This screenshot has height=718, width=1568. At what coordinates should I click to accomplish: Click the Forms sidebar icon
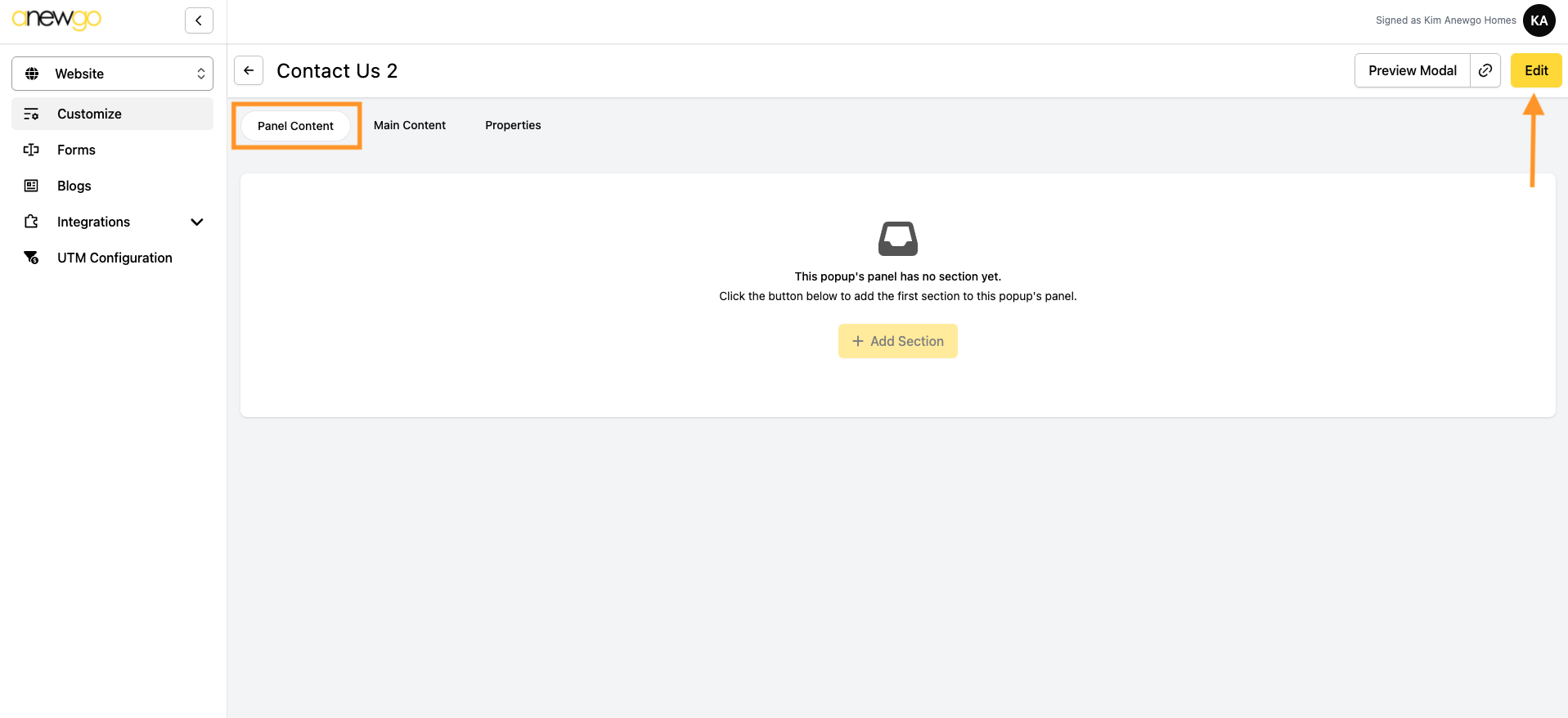[x=31, y=150]
